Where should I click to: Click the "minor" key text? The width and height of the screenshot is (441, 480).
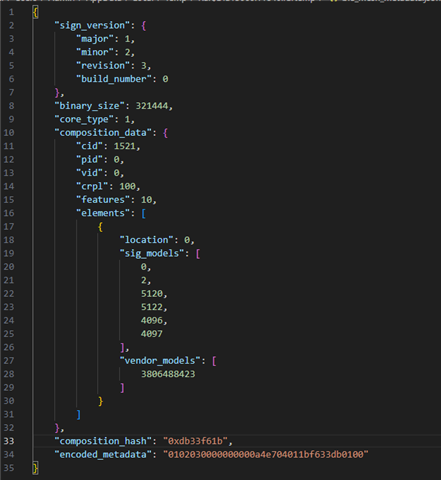[95, 52]
